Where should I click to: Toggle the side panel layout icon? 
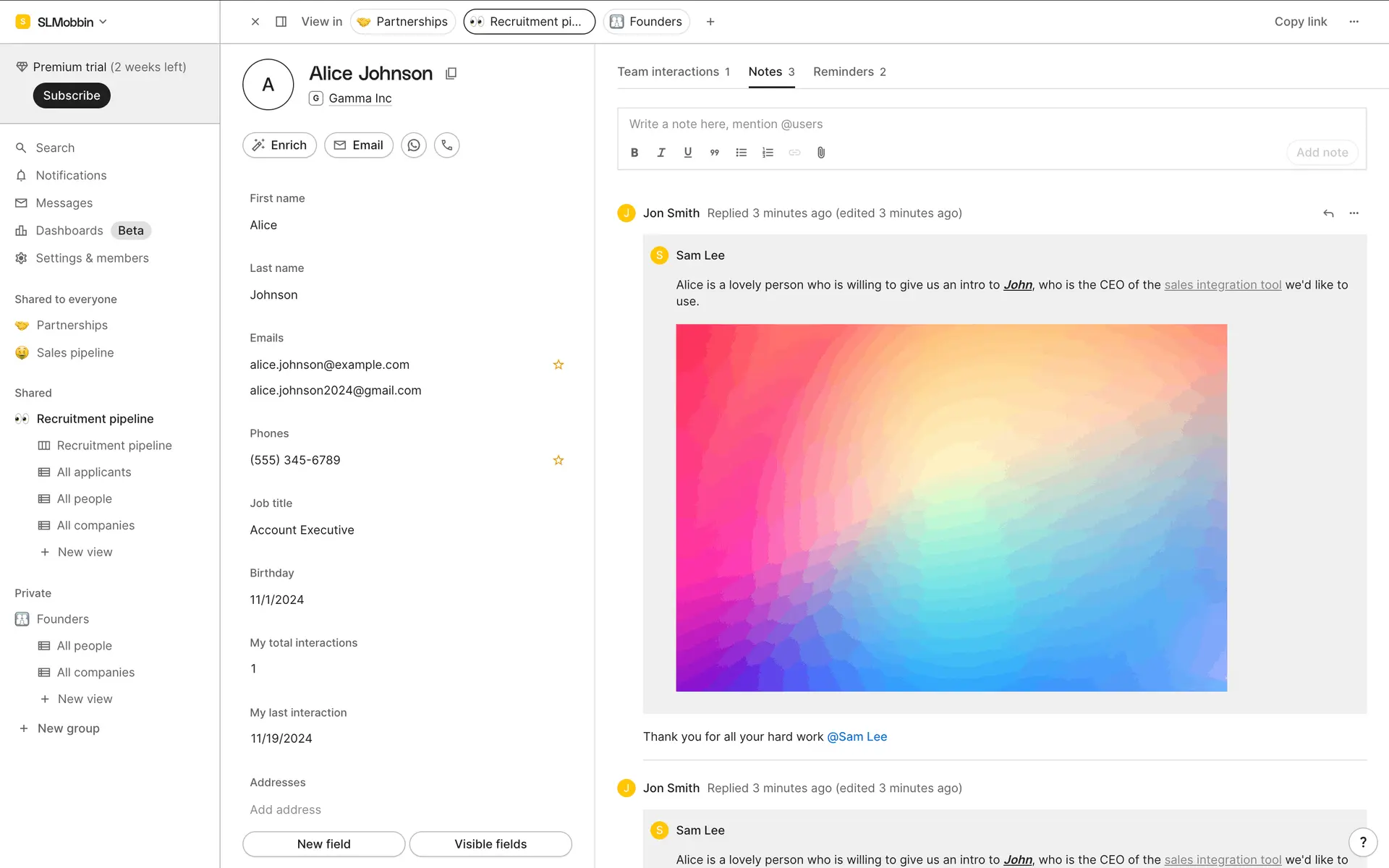pyautogui.click(x=281, y=22)
